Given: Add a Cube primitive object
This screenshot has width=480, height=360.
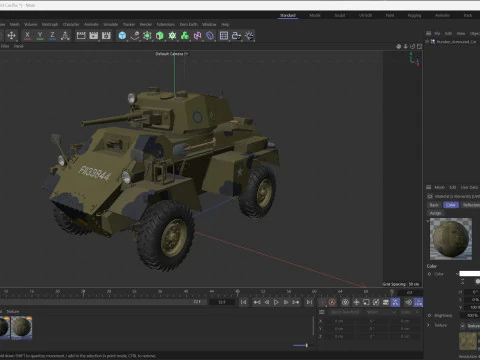Looking at the screenshot, I should 122,36.
